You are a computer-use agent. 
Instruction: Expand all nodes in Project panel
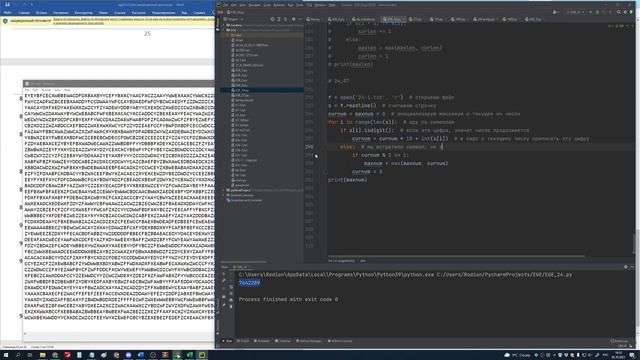point(279,19)
